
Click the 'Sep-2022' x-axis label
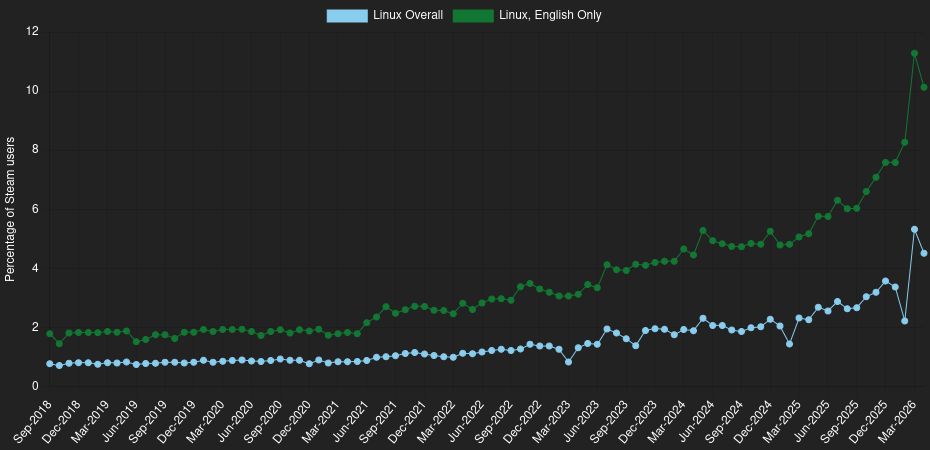(x=493, y=420)
